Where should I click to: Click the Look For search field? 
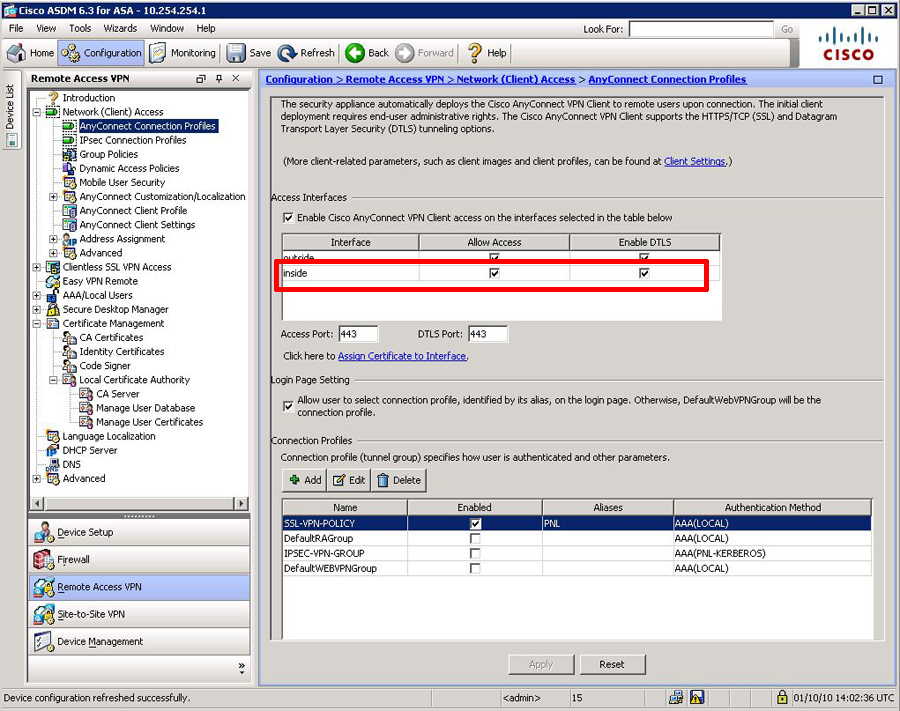[701, 29]
